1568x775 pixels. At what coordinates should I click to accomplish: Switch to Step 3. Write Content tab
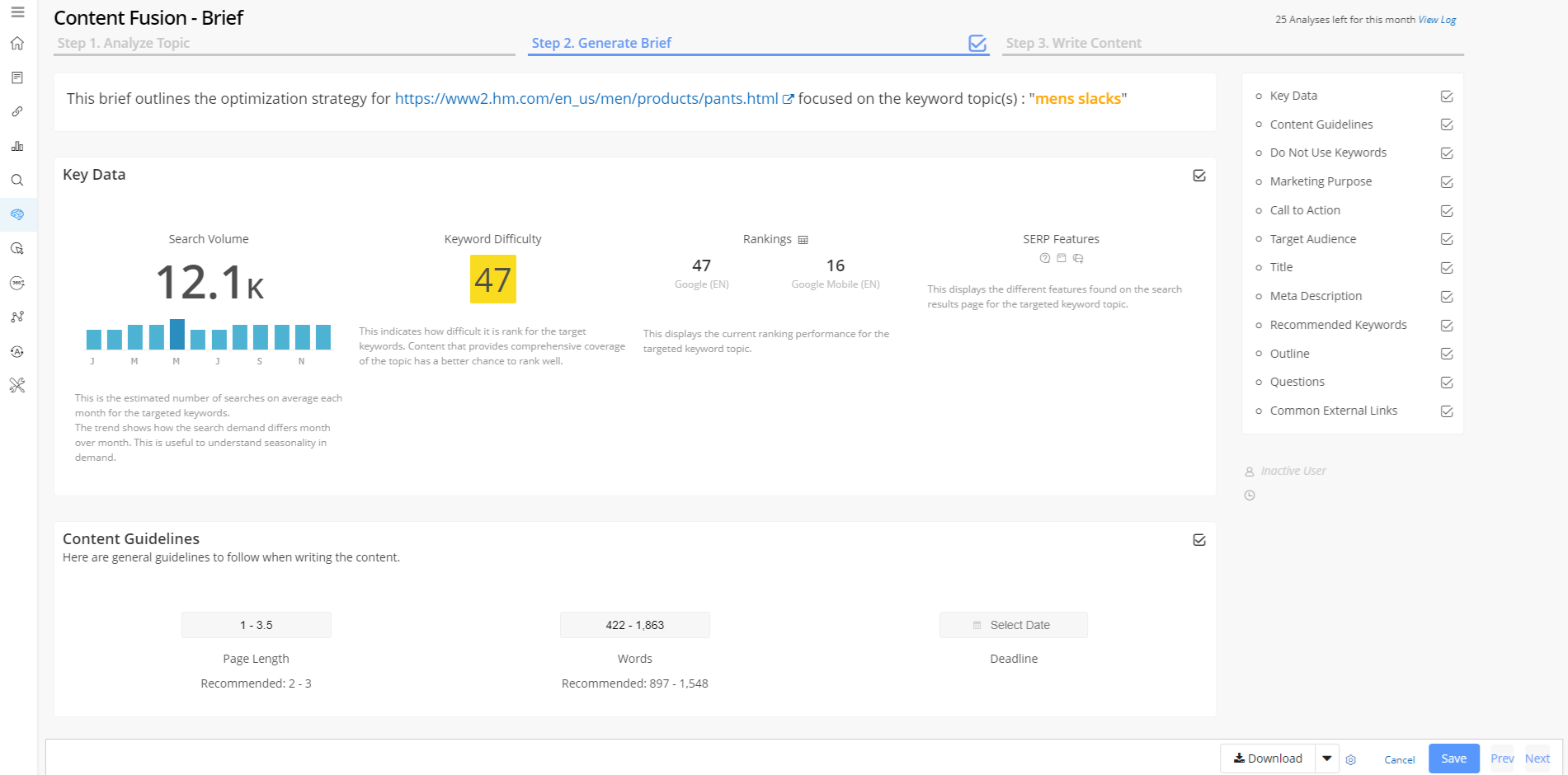1073,43
